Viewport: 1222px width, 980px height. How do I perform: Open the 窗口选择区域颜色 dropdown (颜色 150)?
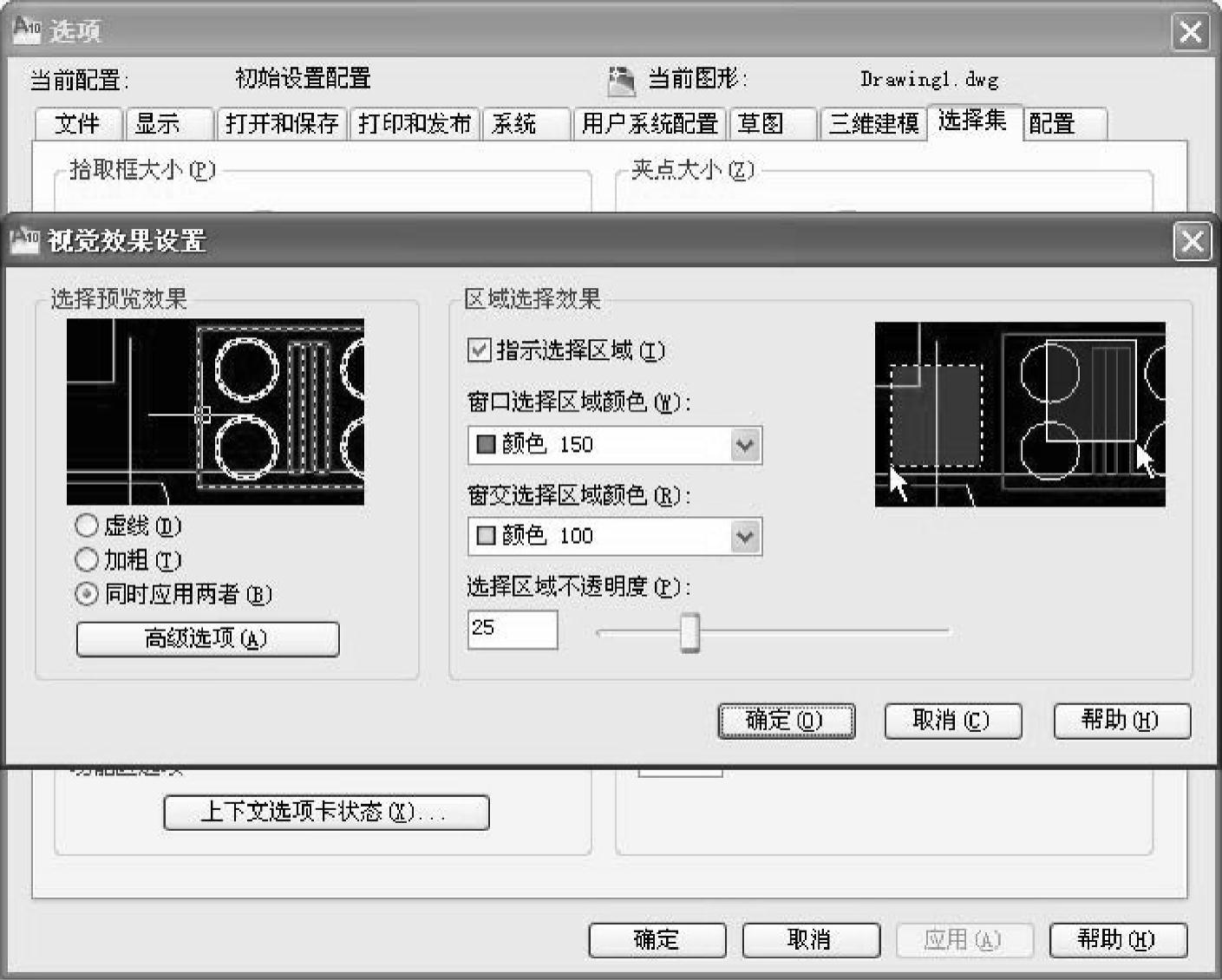point(614,445)
